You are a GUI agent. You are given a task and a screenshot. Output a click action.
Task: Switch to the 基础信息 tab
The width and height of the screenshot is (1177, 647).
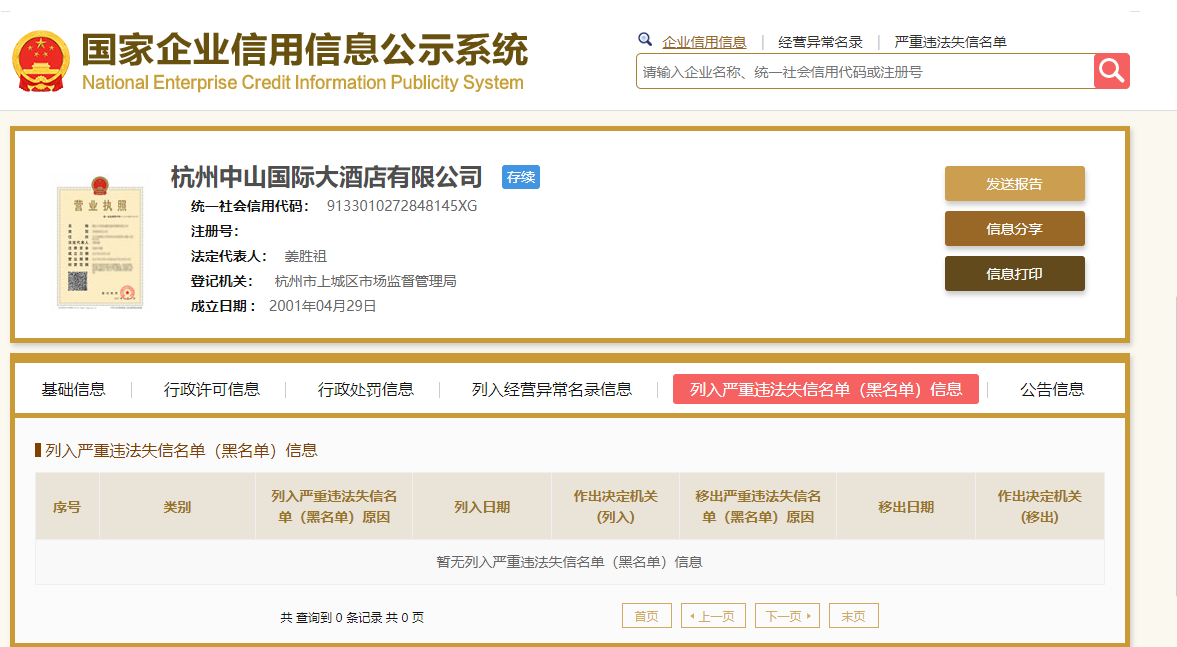[x=74, y=390]
